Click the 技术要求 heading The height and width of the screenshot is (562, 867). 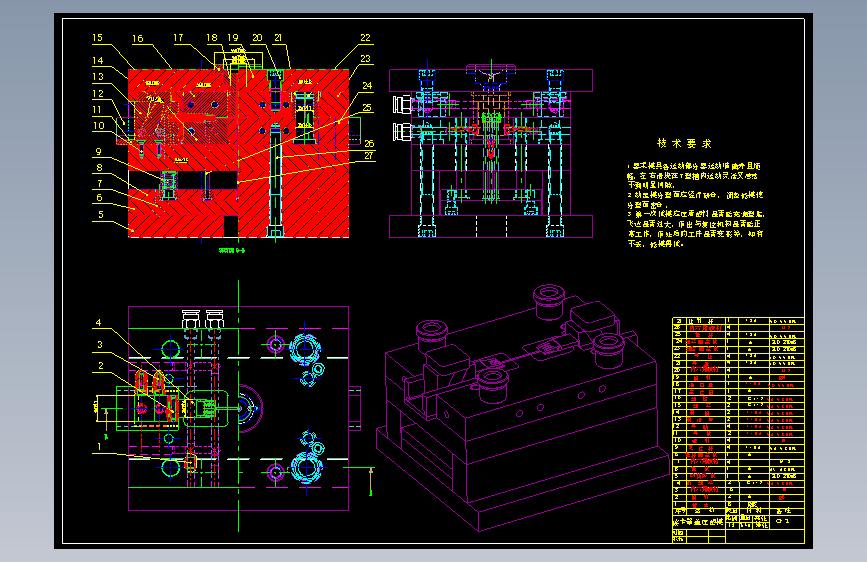tap(684, 143)
